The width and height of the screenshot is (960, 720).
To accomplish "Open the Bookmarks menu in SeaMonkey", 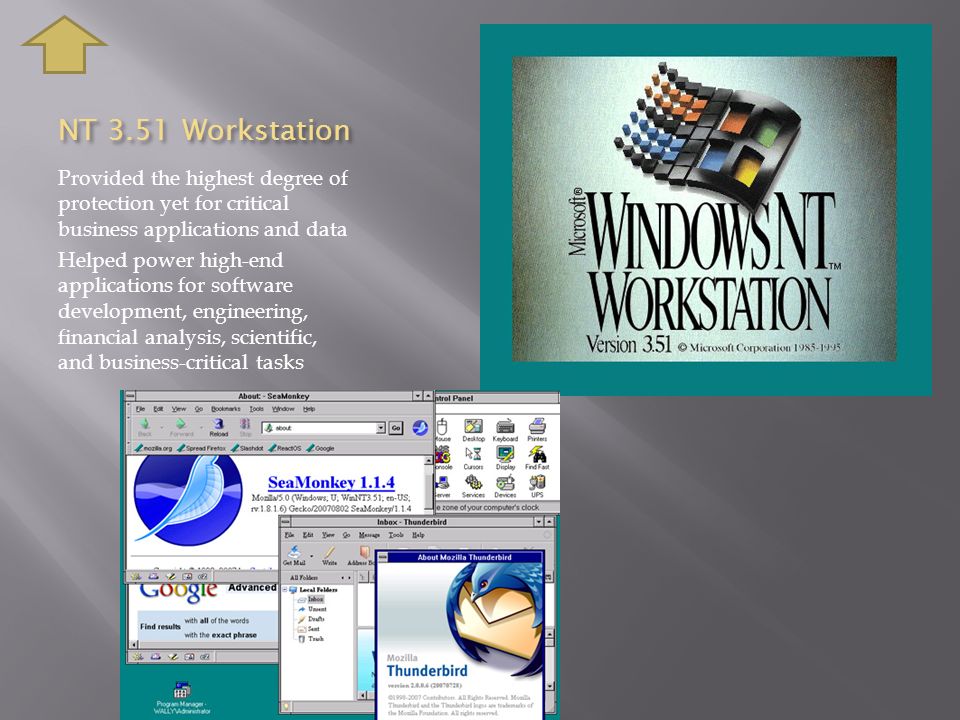I will [x=225, y=409].
